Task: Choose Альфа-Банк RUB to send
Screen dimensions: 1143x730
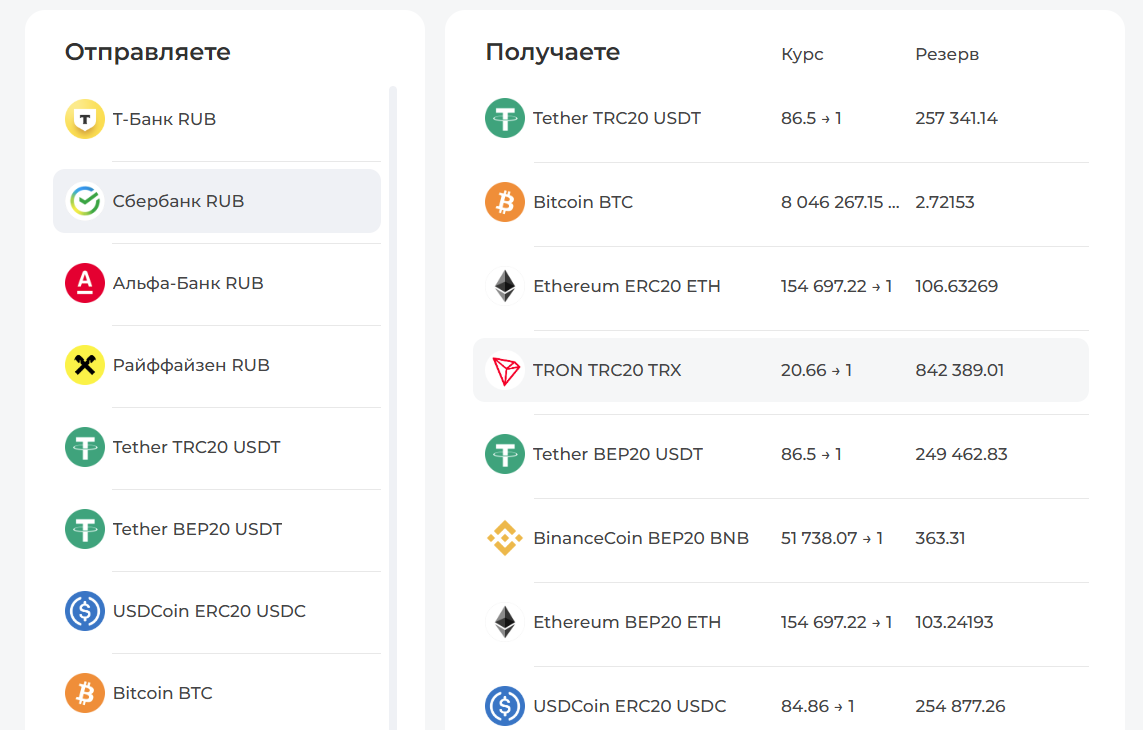Action: (217, 283)
